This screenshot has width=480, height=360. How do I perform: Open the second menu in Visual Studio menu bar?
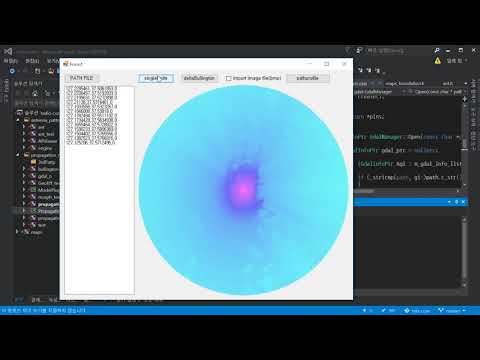(32, 61)
